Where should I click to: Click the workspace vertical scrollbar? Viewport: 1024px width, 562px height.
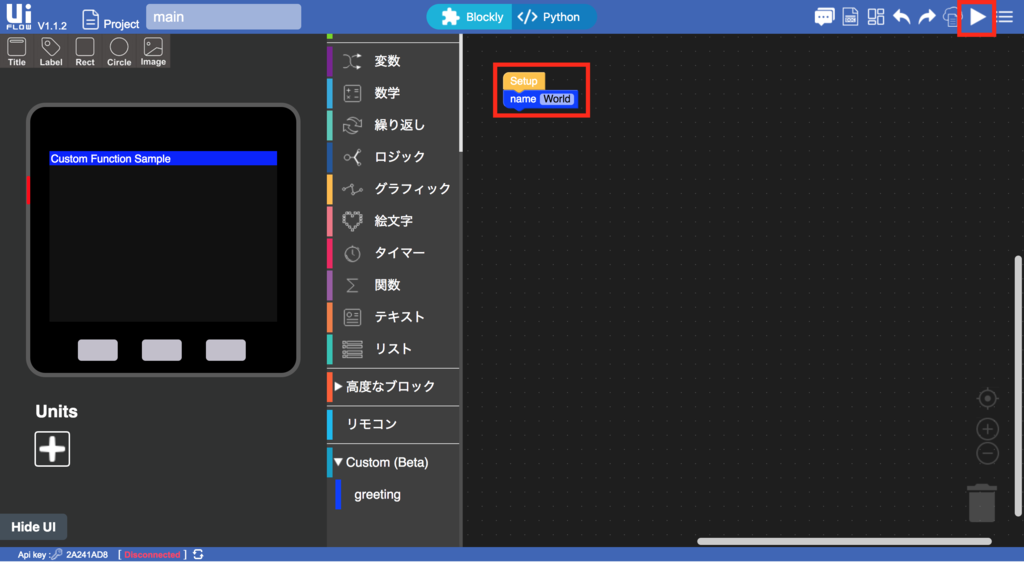point(1018,386)
